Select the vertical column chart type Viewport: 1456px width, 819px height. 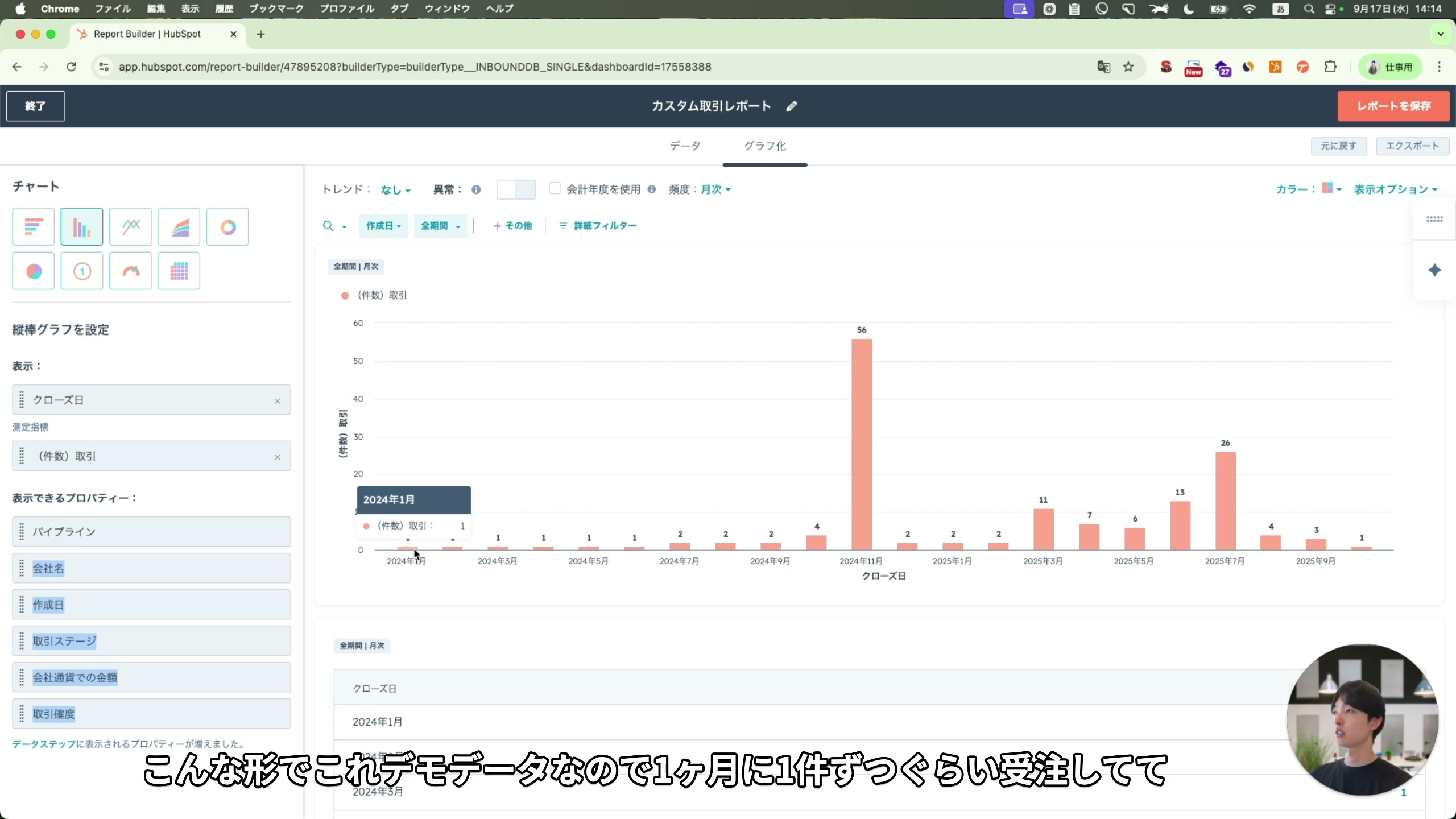pos(81,226)
